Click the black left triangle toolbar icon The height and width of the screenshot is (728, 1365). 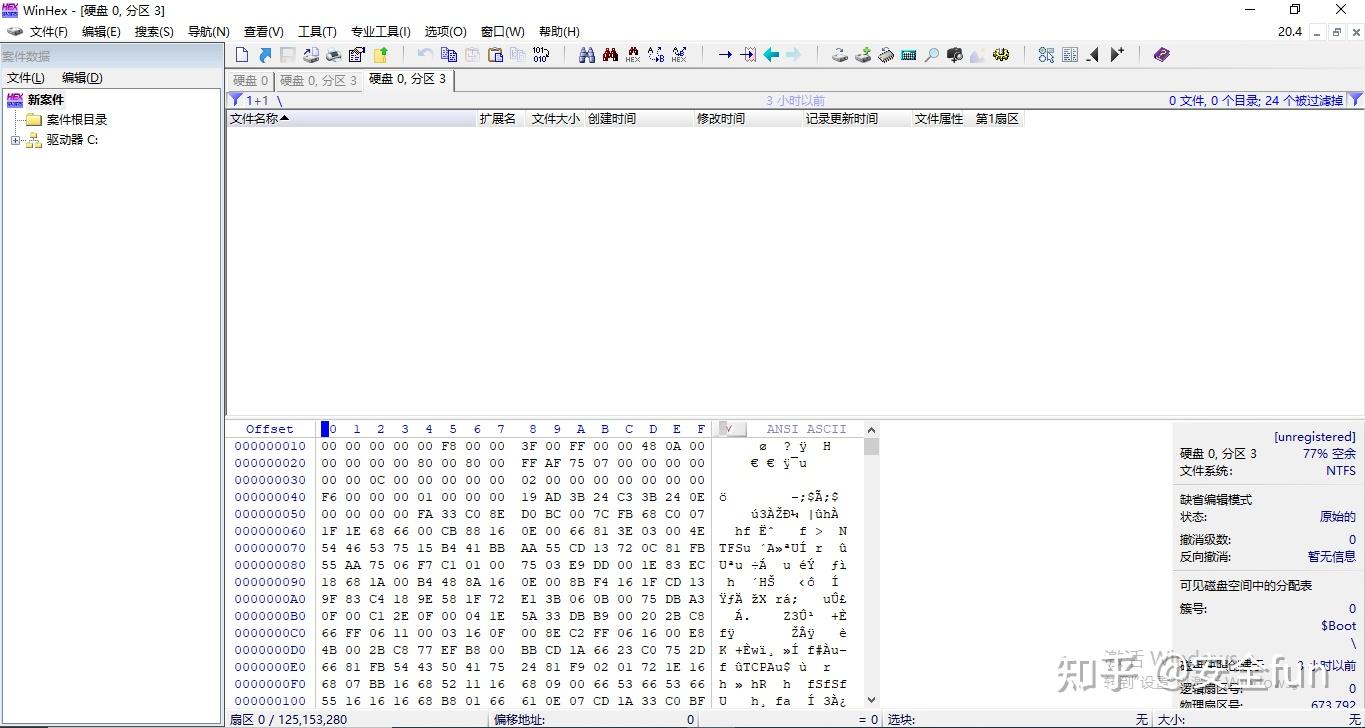[x=1093, y=55]
